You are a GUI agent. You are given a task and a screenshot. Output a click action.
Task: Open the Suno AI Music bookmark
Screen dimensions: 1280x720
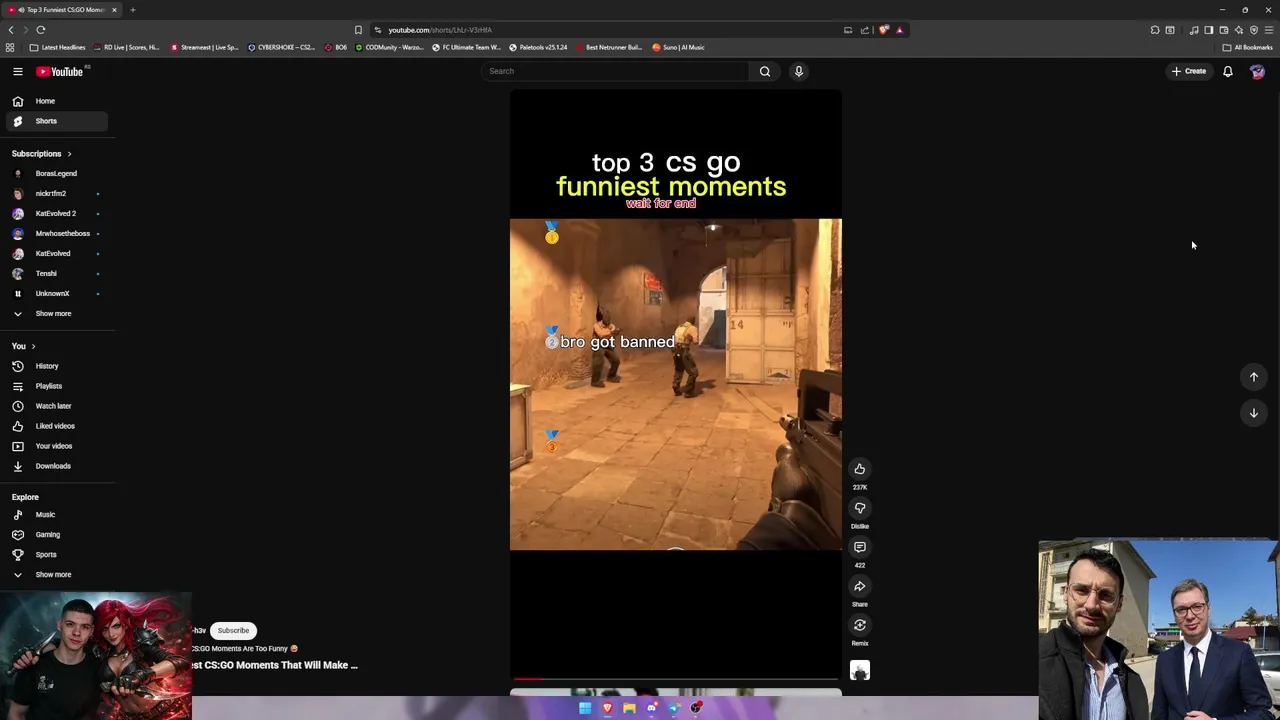pyautogui.click(x=678, y=47)
